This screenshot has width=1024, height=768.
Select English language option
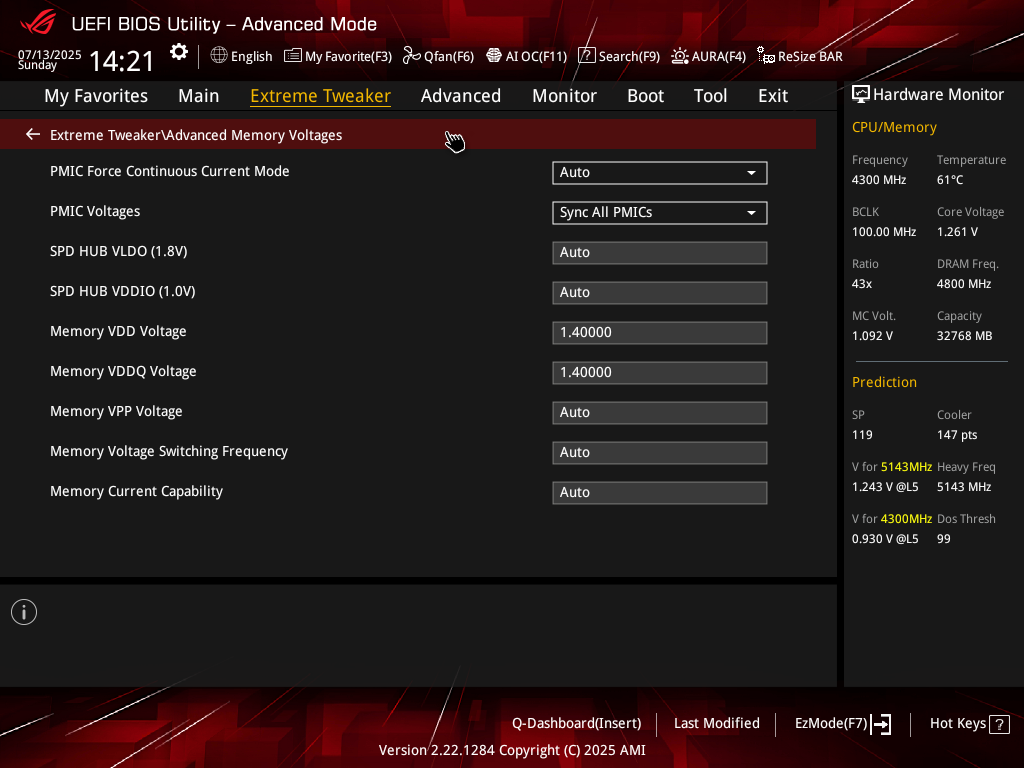[251, 57]
